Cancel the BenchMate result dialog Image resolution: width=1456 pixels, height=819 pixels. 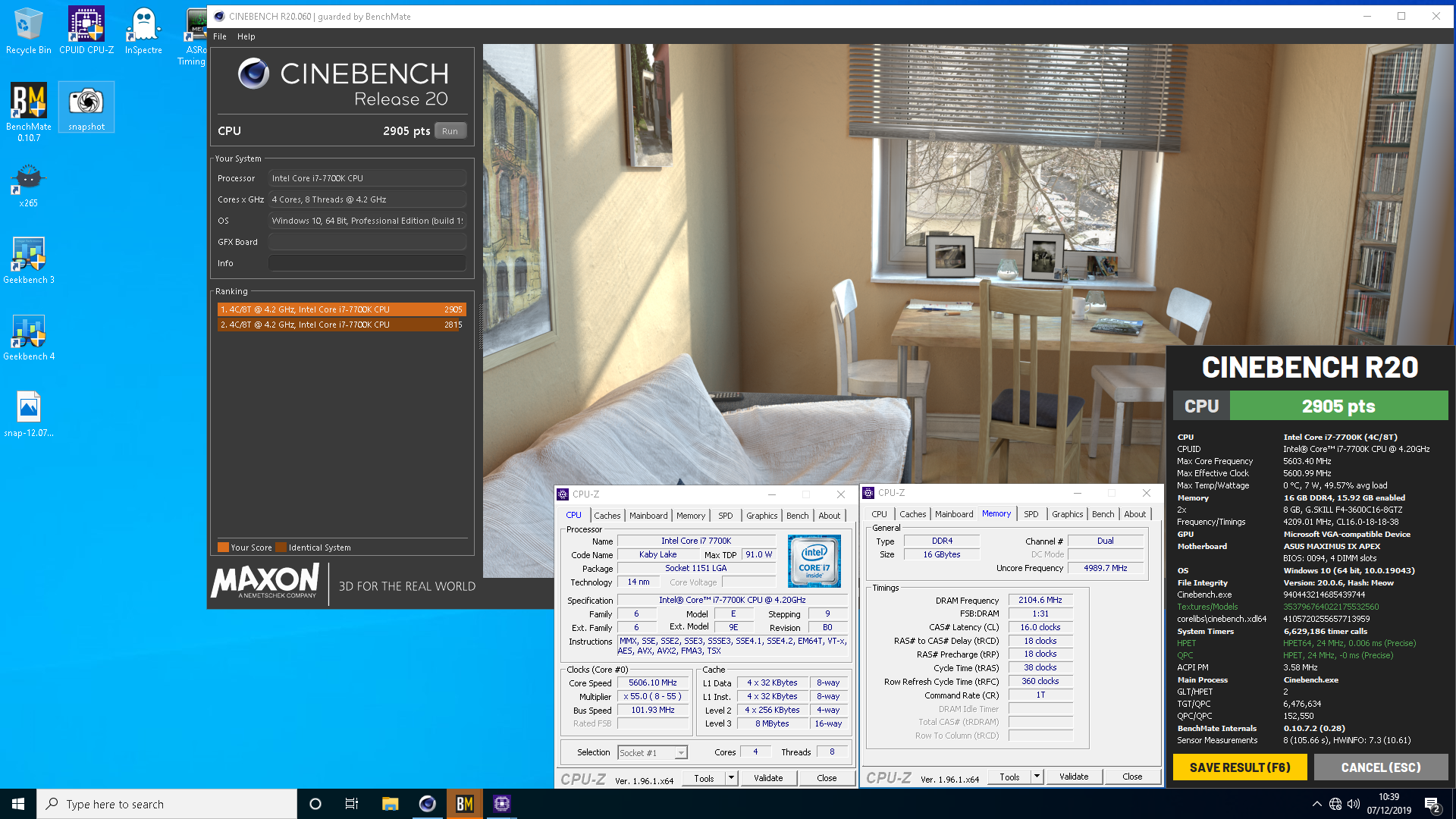[x=1381, y=767]
